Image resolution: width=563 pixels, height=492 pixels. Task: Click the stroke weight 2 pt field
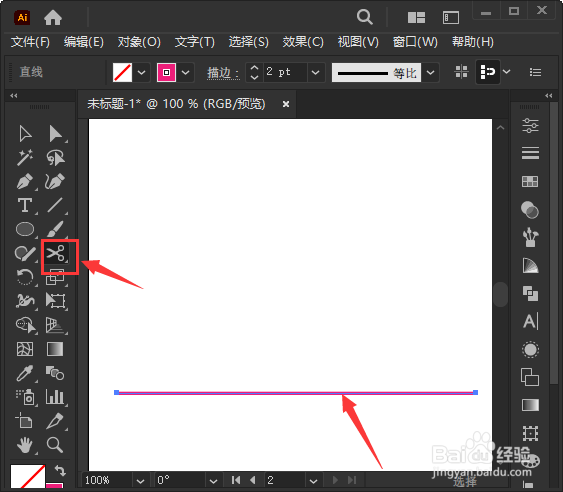(286, 72)
